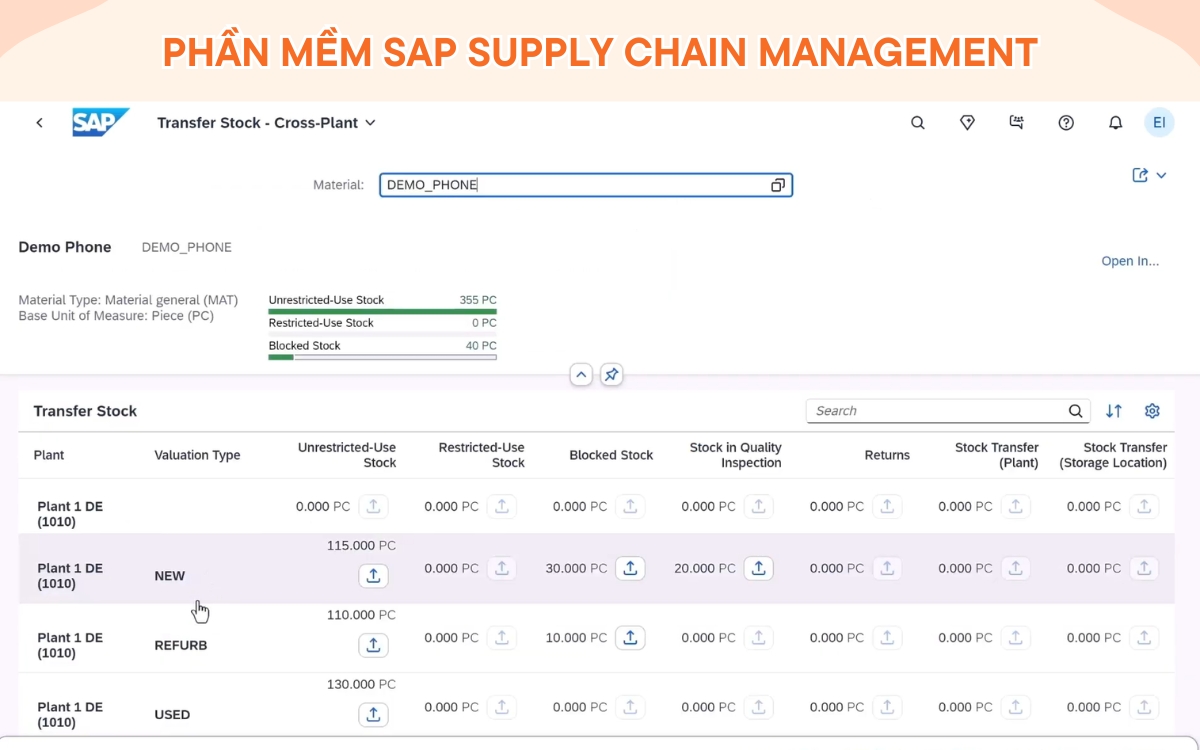The width and height of the screenshot is (1200, 750).
Task: Click the Valuation Type column header
Action: (x=197, y=455)
